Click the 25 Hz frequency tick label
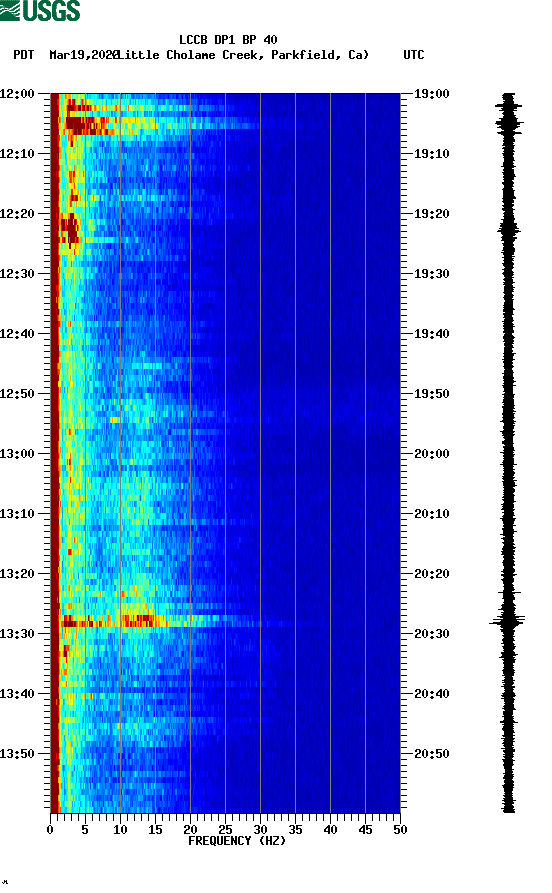 (x=225, y=830)
